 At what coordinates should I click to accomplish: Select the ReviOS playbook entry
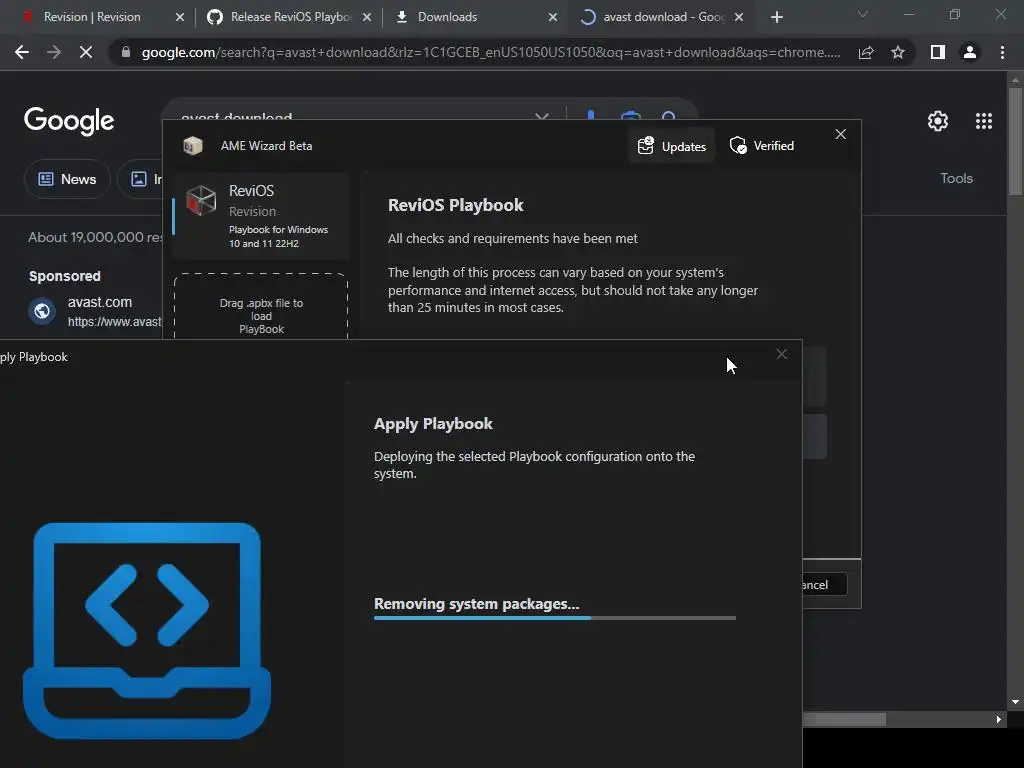pyautogui.click(x=261, y=216)
